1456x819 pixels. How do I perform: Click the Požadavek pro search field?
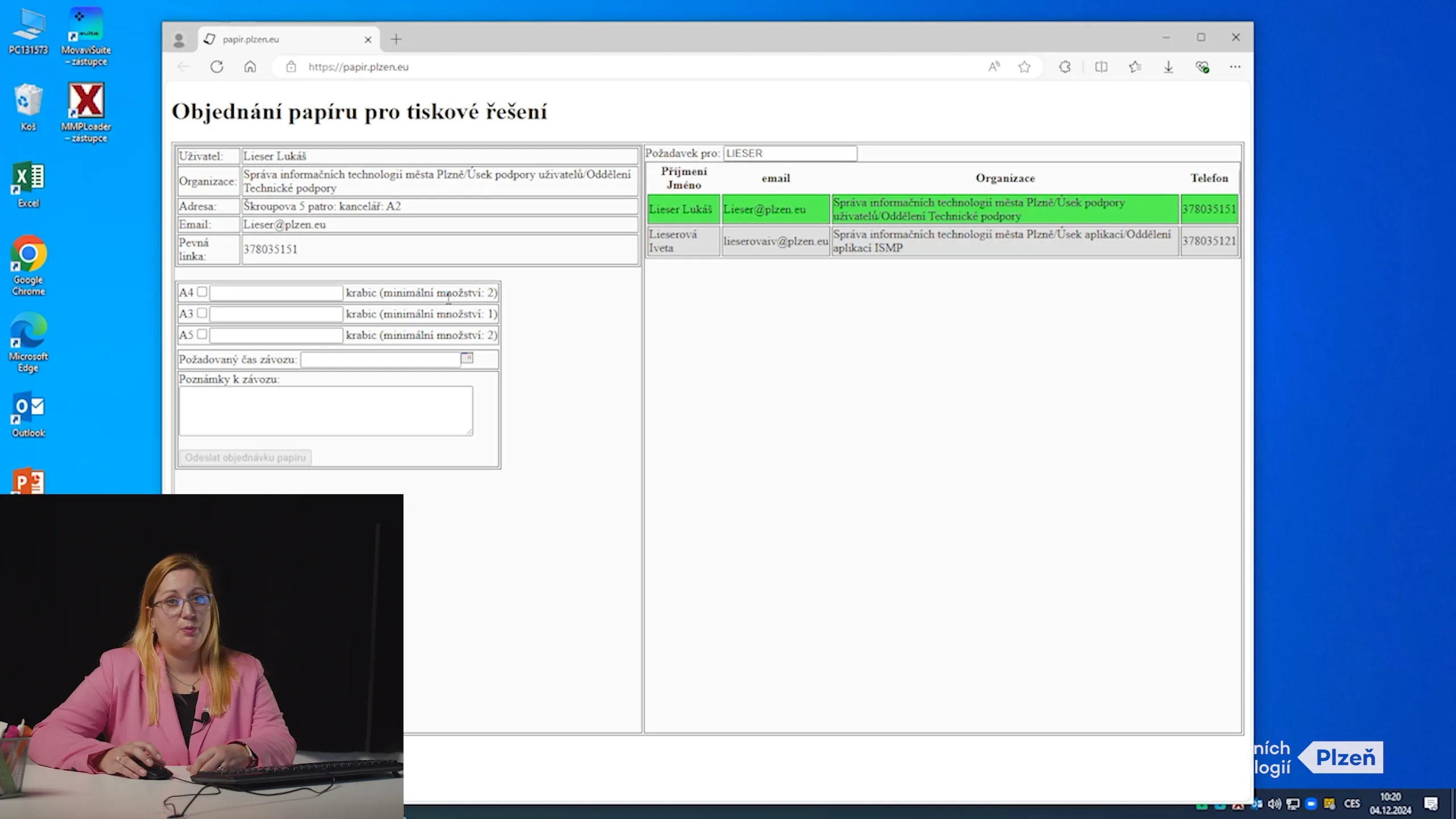(789, 154)
